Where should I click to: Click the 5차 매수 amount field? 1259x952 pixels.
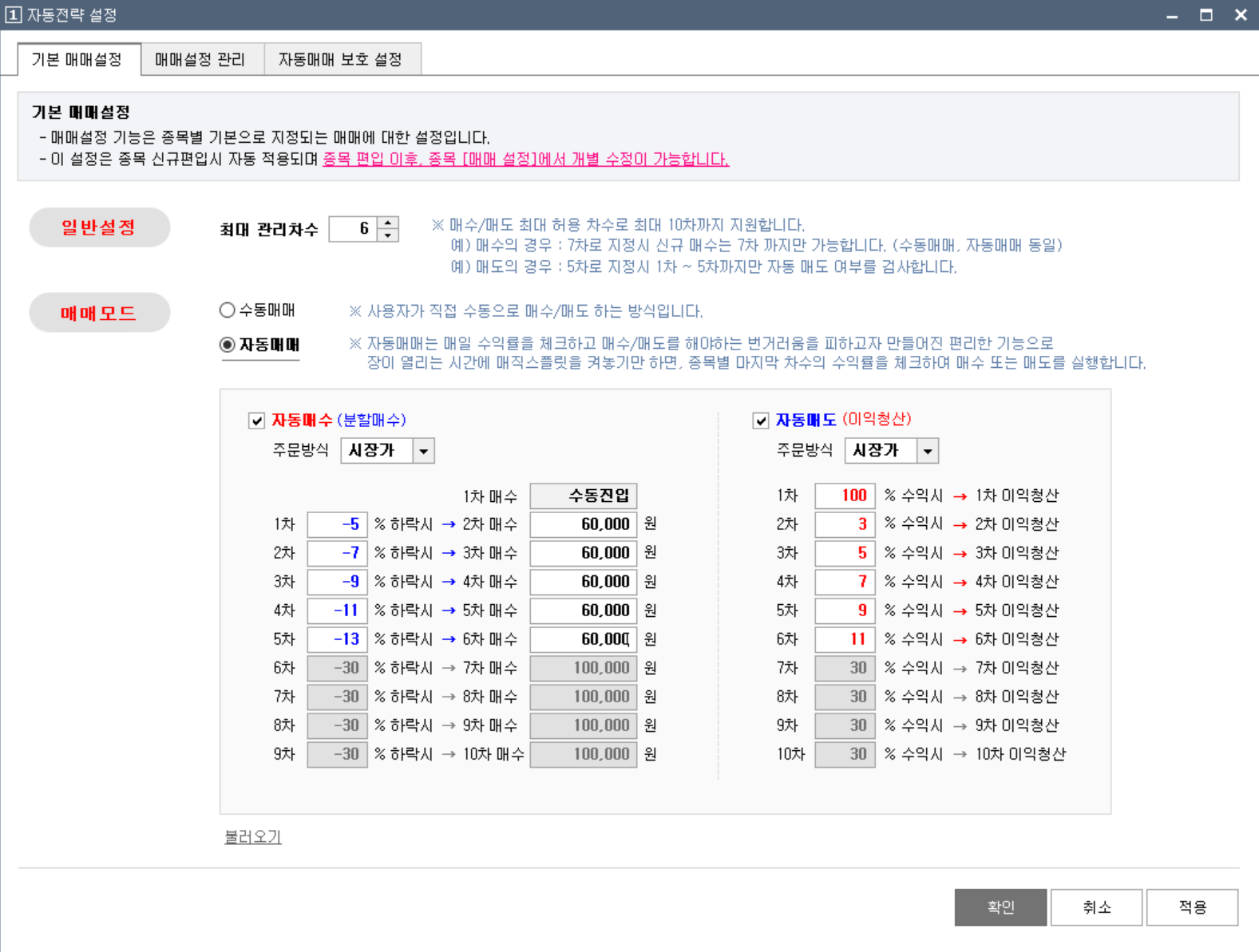point(584,610)
